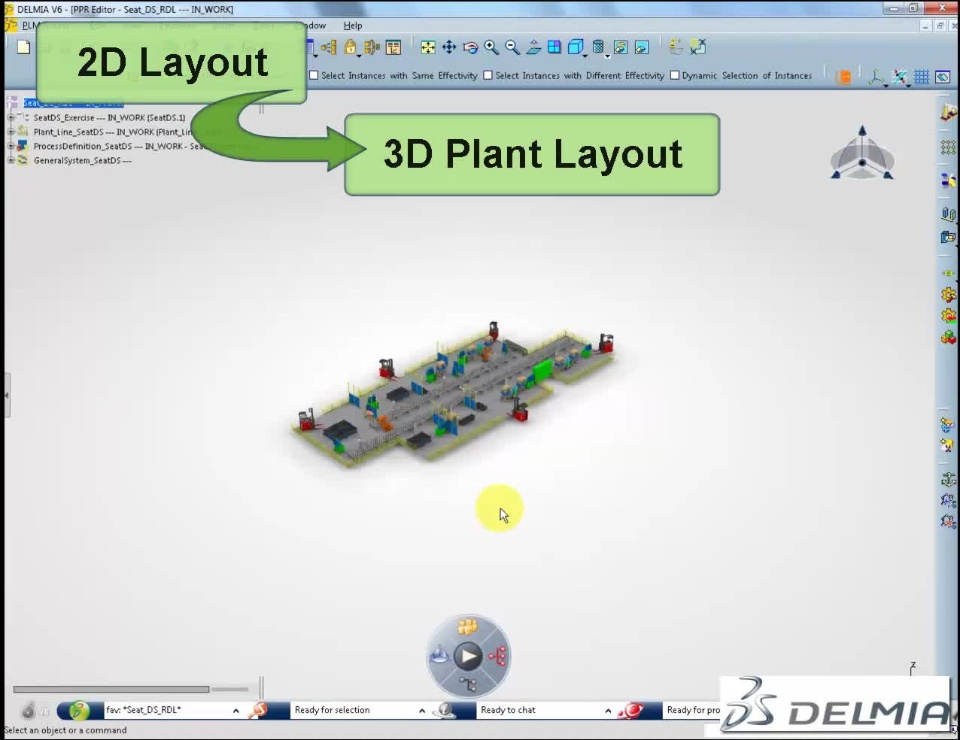The height and width of the screenshot is (740, 960).
Task: Click the orange selection icon bottom bar
Action: pos(259,710)
